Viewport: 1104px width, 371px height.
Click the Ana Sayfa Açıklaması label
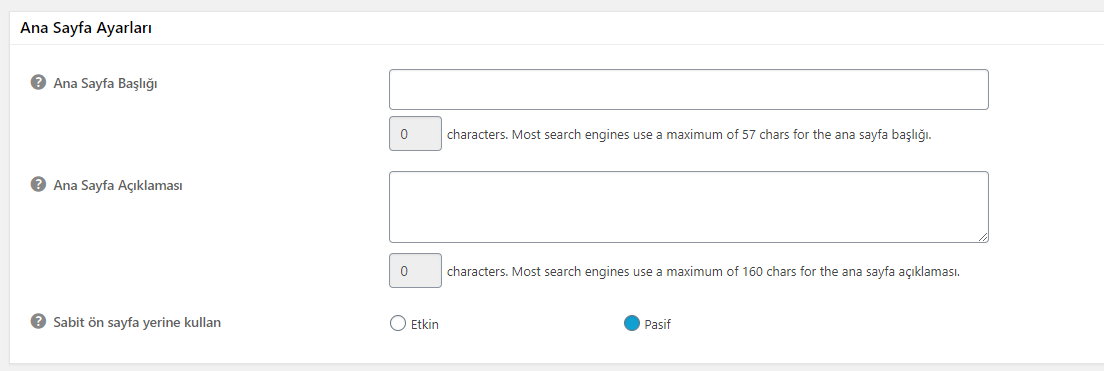click(118, 186)
